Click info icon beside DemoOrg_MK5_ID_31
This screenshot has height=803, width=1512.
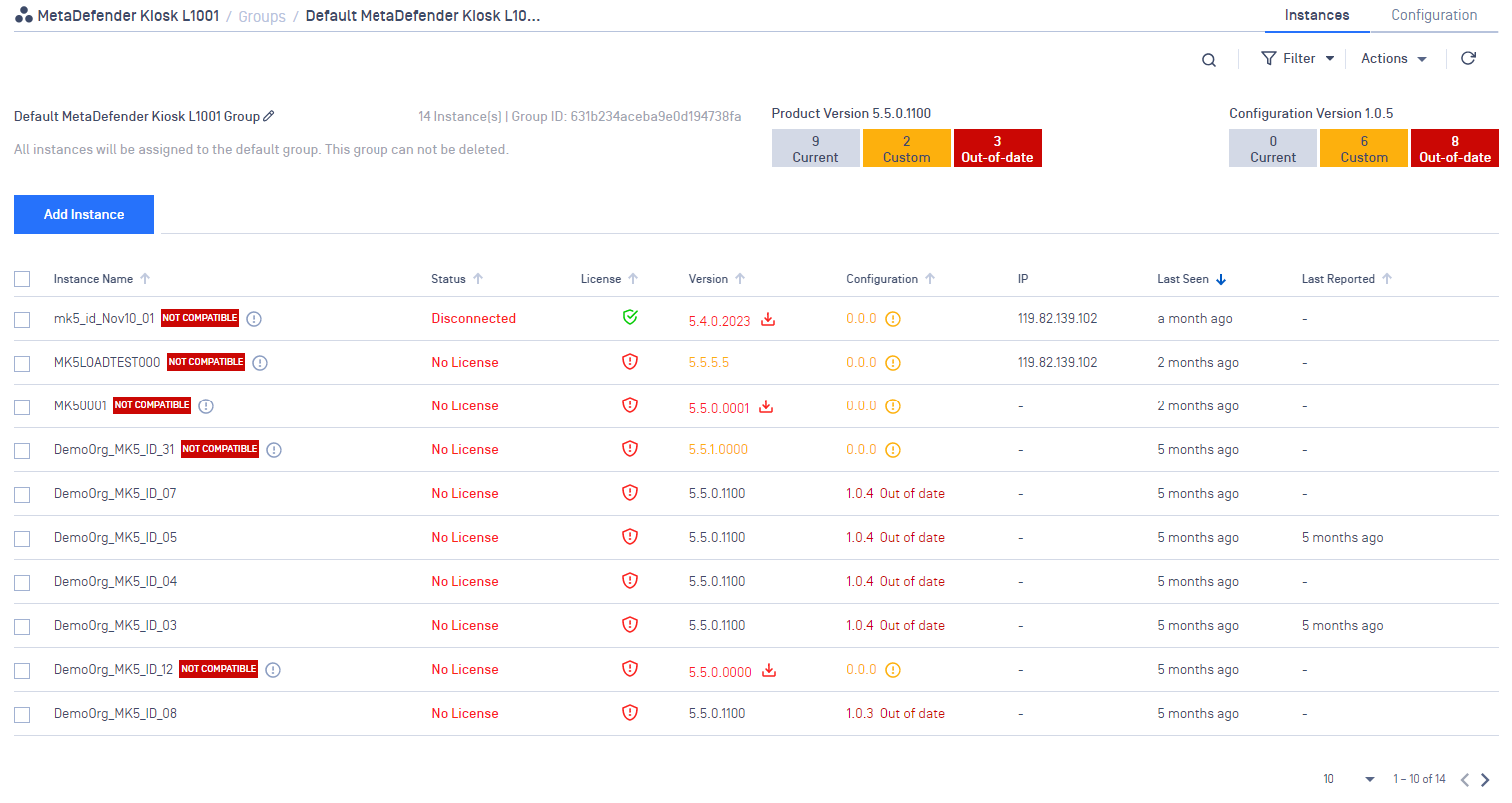point(274,450)
